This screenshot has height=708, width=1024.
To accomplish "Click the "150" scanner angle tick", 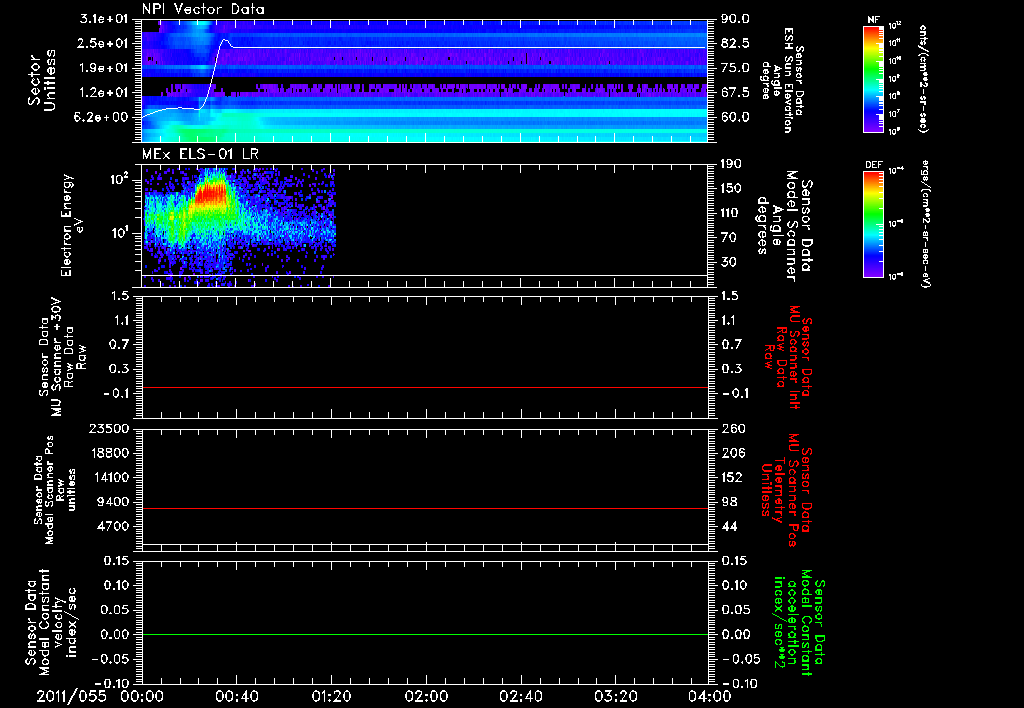I will [731, 188].
